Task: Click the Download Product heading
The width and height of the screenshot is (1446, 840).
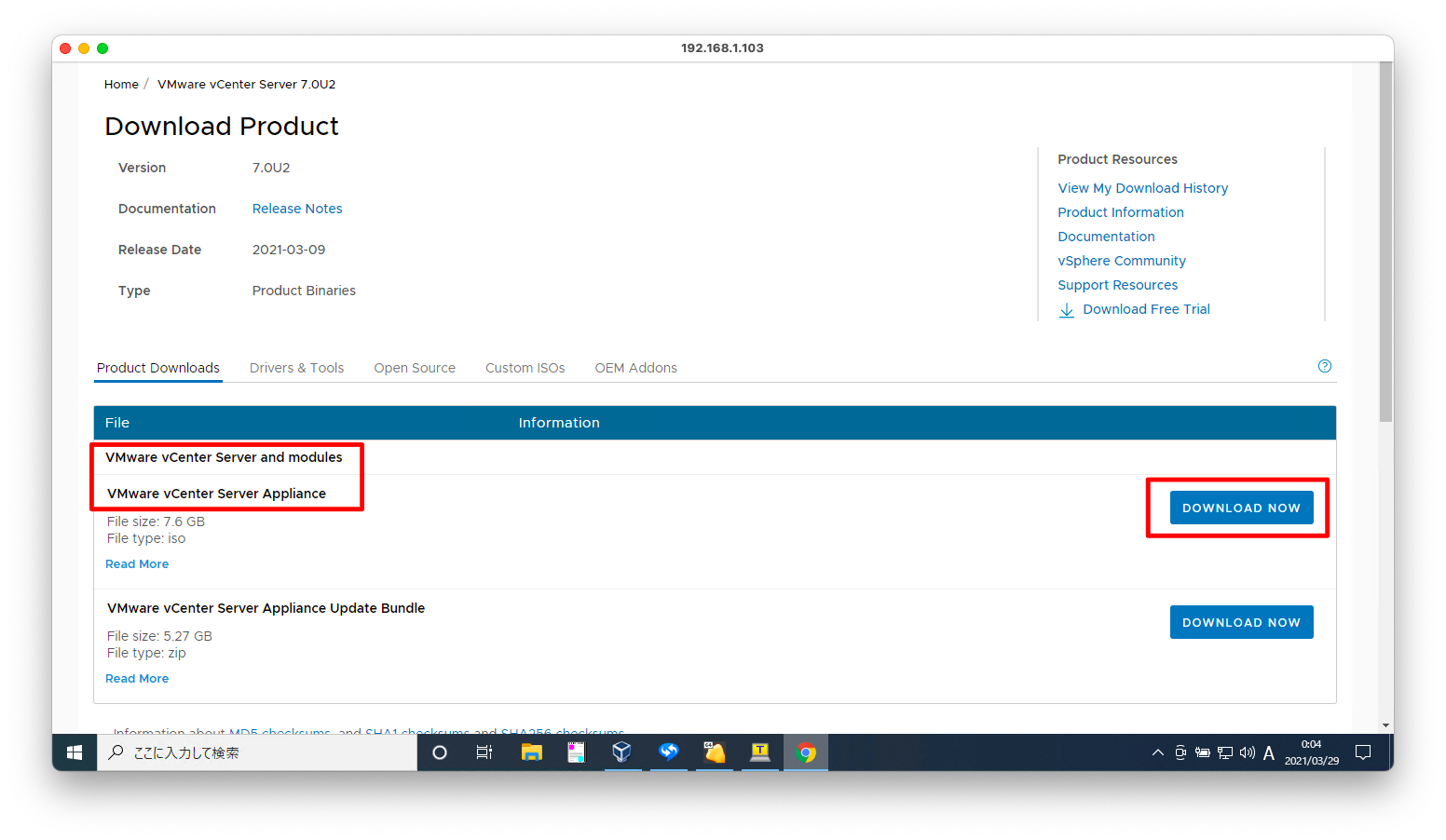Action: 222,126
